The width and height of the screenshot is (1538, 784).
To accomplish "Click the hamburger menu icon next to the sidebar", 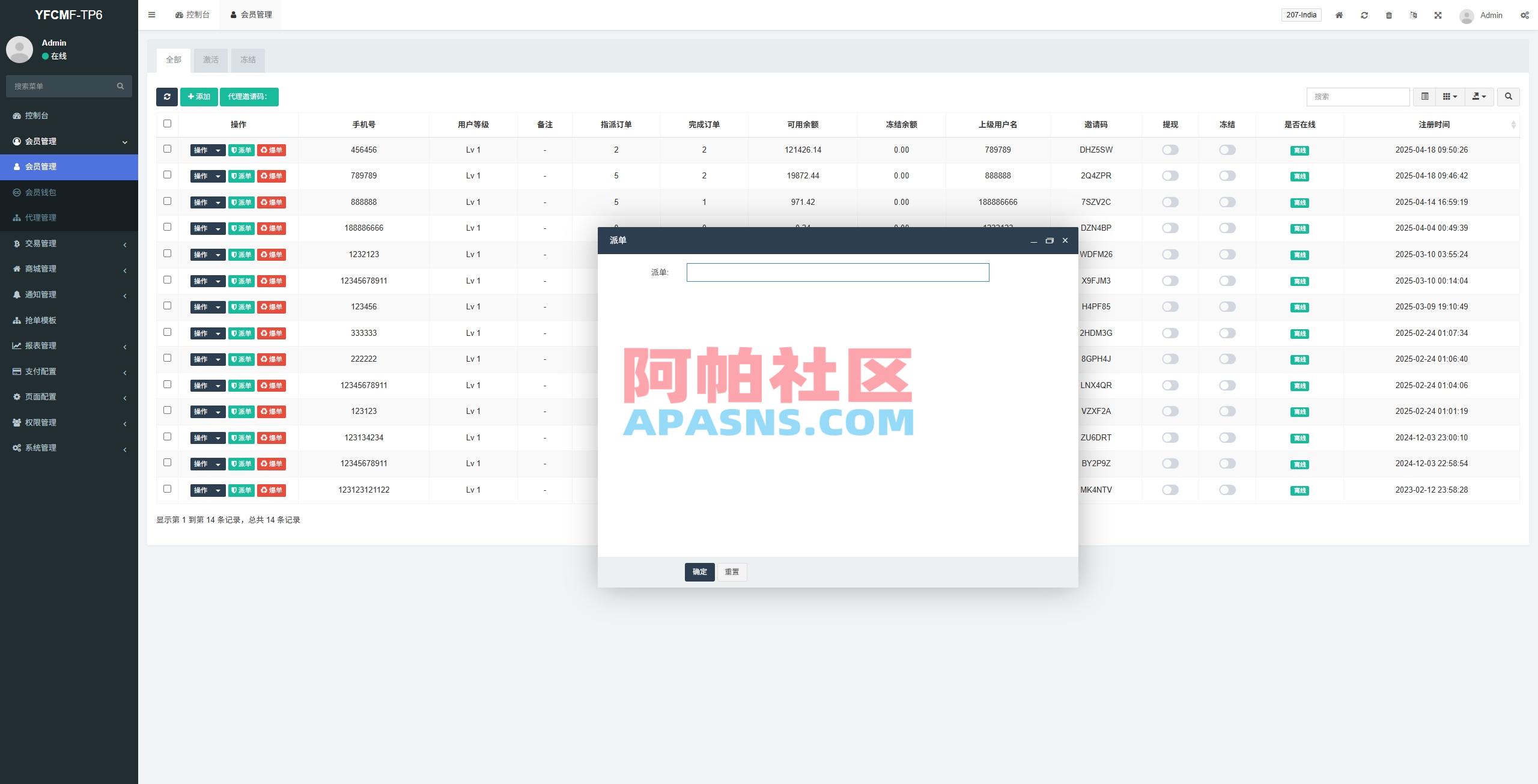I will click(152, 14).
